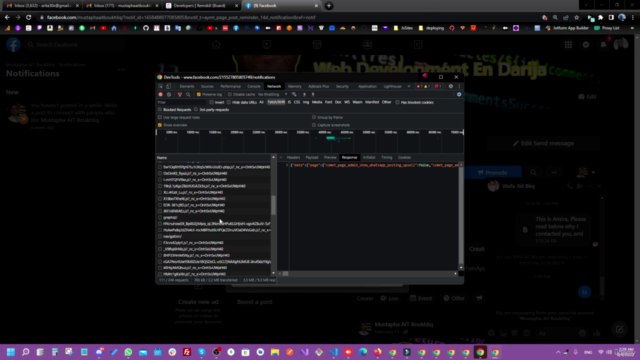Click the request list vertical scrollbar thumb
The image size is (640, 360).
pyautogui.click(x=273, y=205)
